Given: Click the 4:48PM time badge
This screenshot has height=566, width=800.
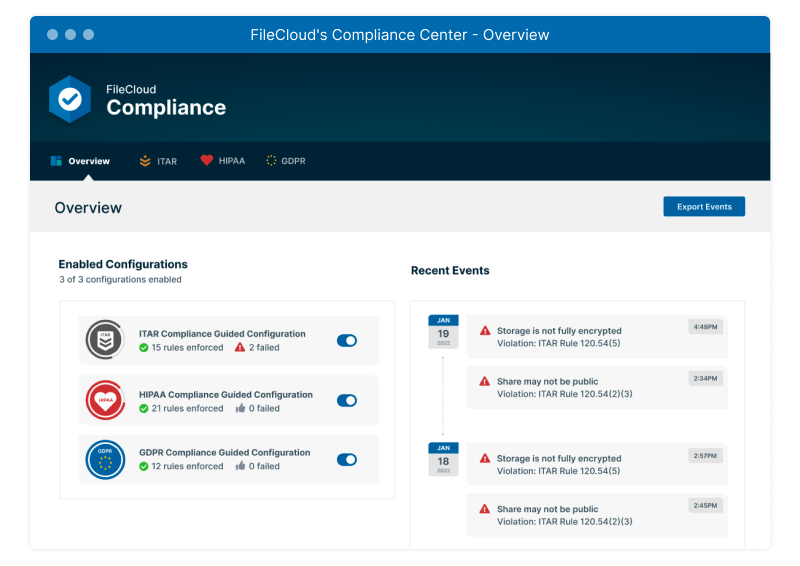Looking at the screenshot, I should click(x=705, y=327).
